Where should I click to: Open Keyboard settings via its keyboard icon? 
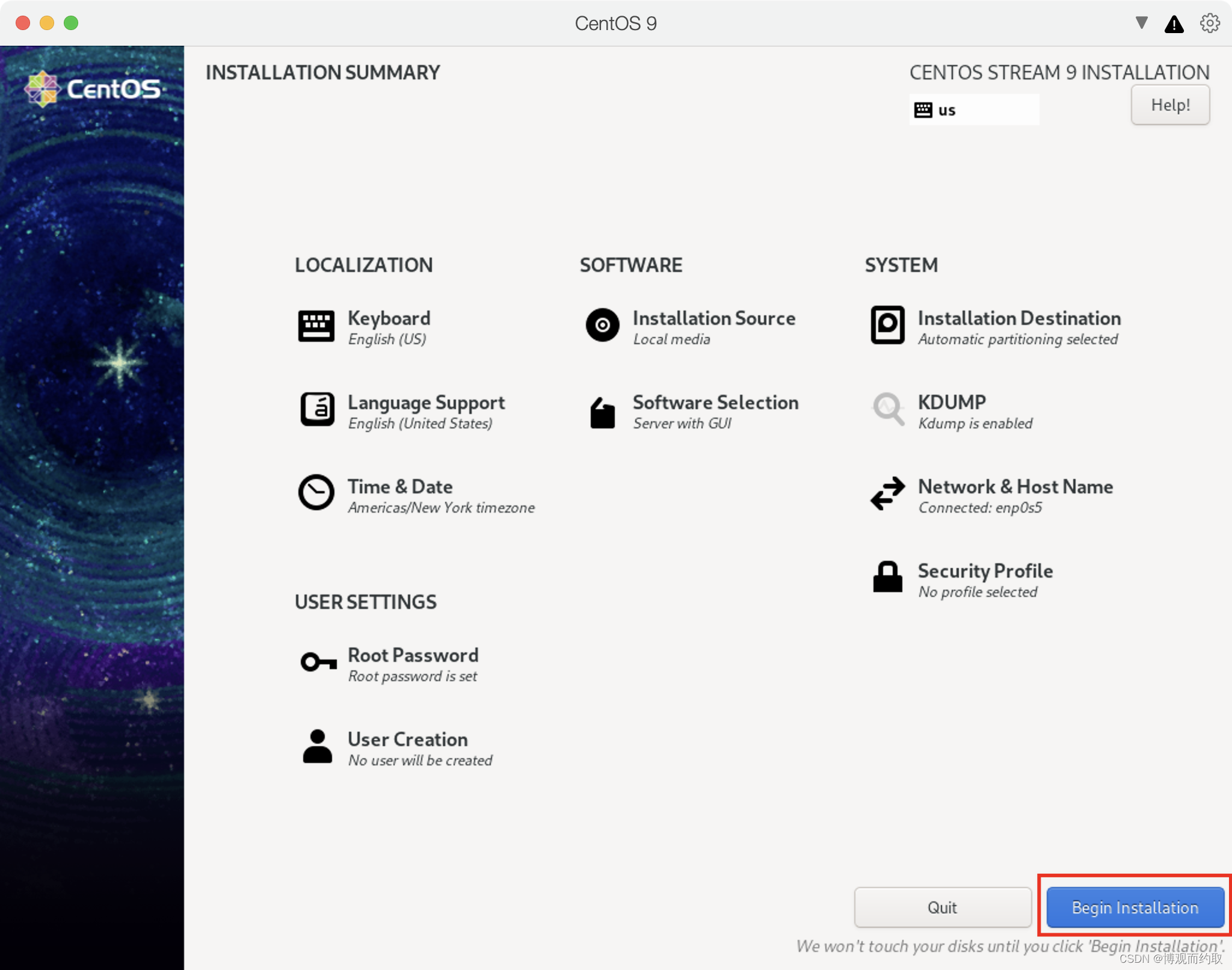tap(316, 326)
